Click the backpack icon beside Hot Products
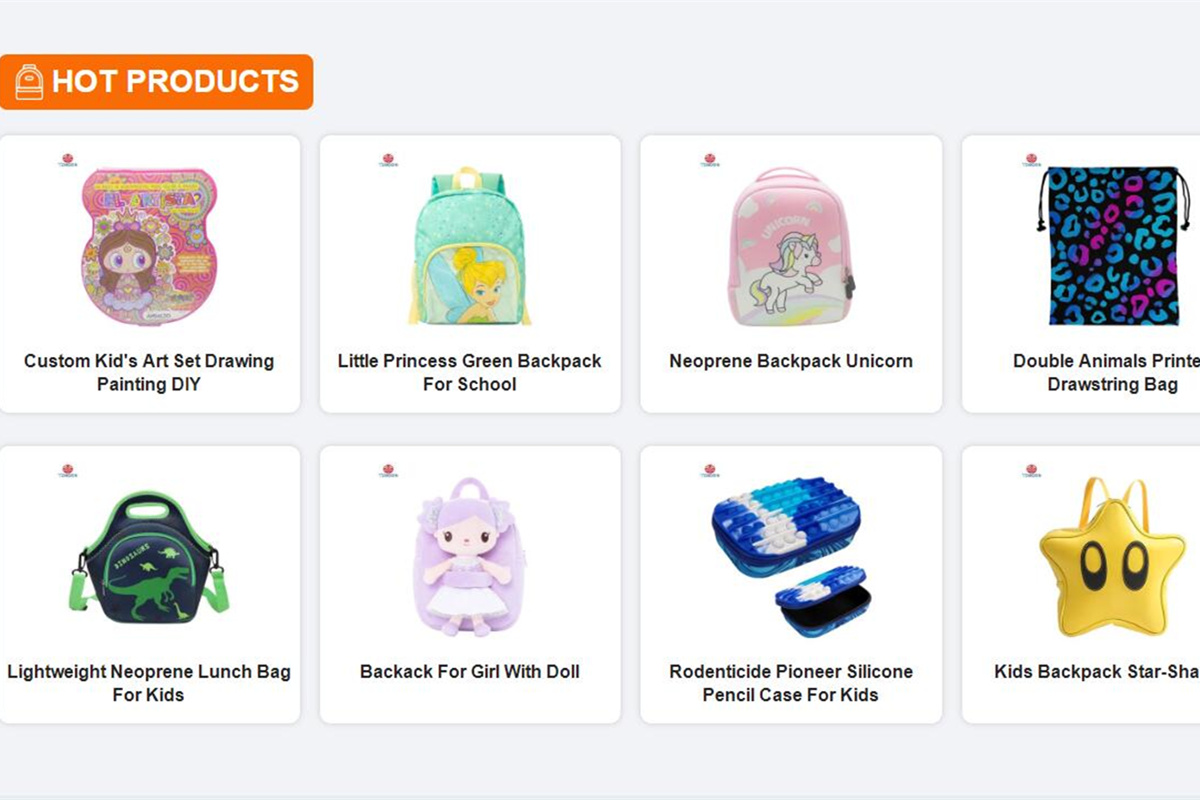The width and height of the screenshot is (1200, 800). coord(29,82)
